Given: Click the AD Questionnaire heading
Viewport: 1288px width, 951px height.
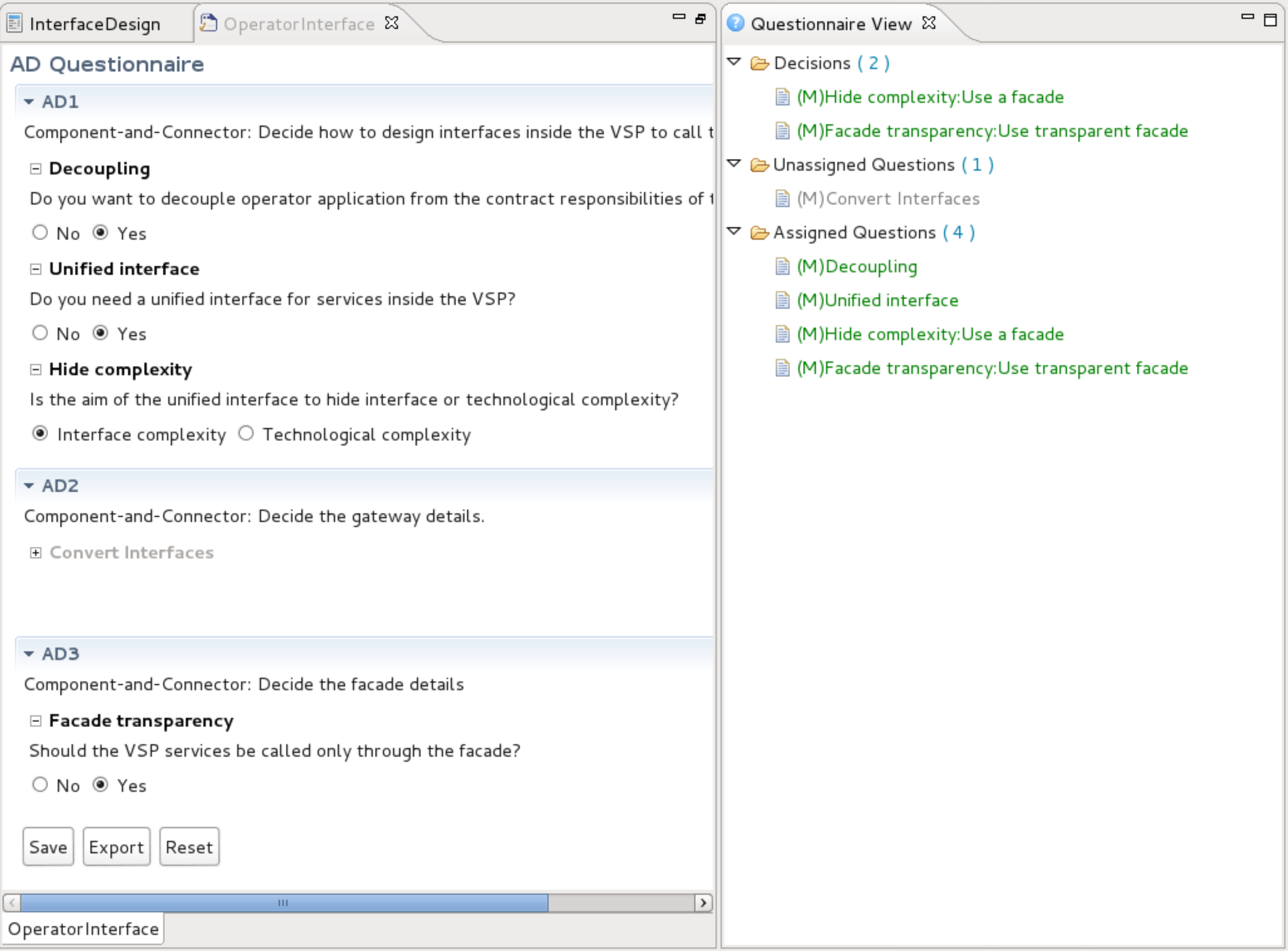Looking at the screenshot, I should point(107,64).
